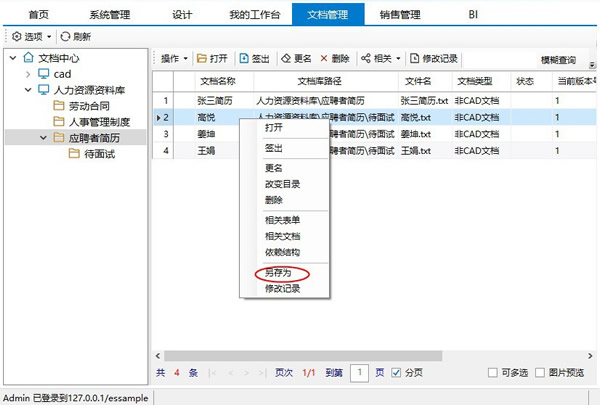
Task: Click the 更名 (Rename) toolbar icon
Action: pyautogui.click(x=288, y=59)
